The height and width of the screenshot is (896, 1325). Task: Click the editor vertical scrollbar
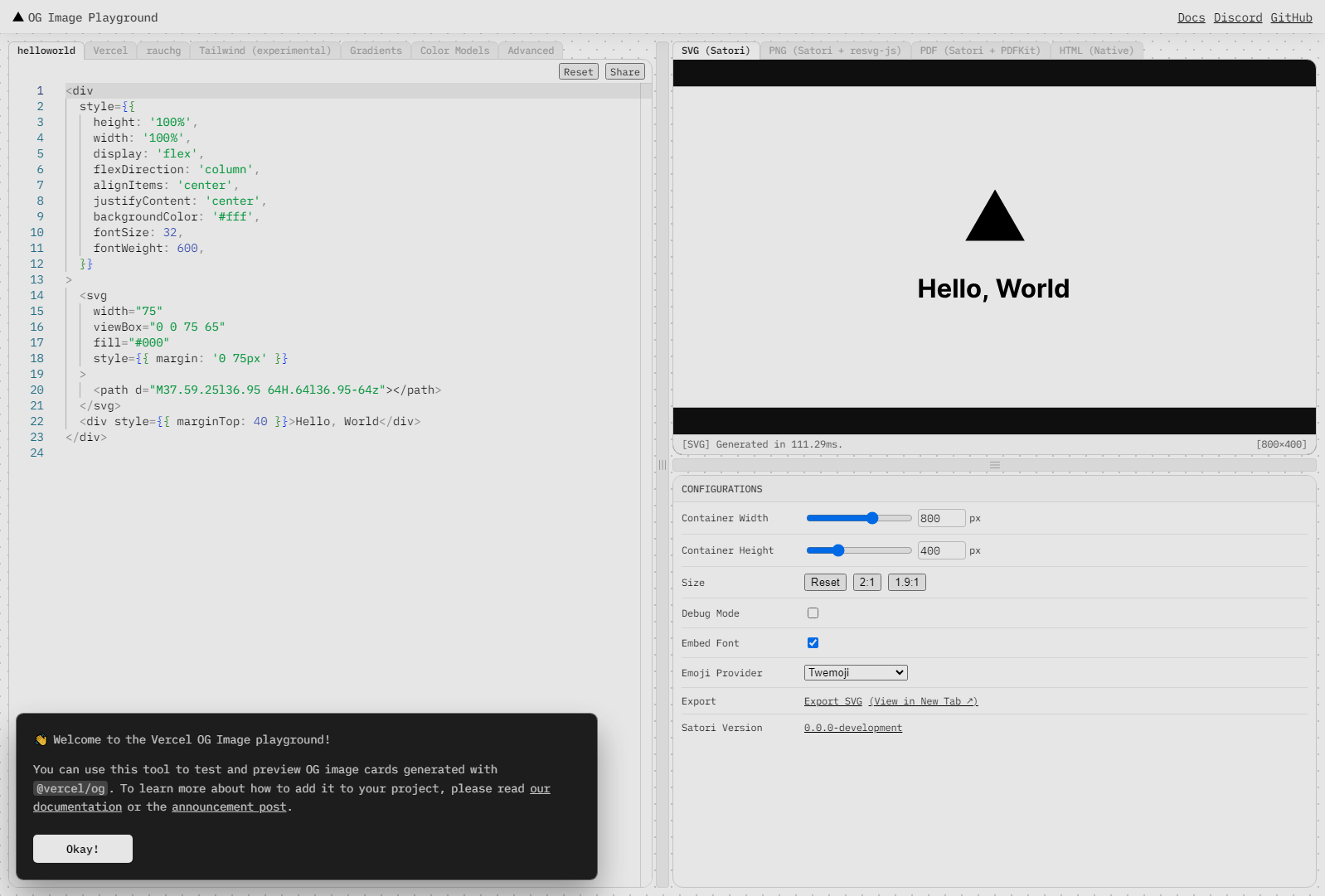[x=646, y=485]
